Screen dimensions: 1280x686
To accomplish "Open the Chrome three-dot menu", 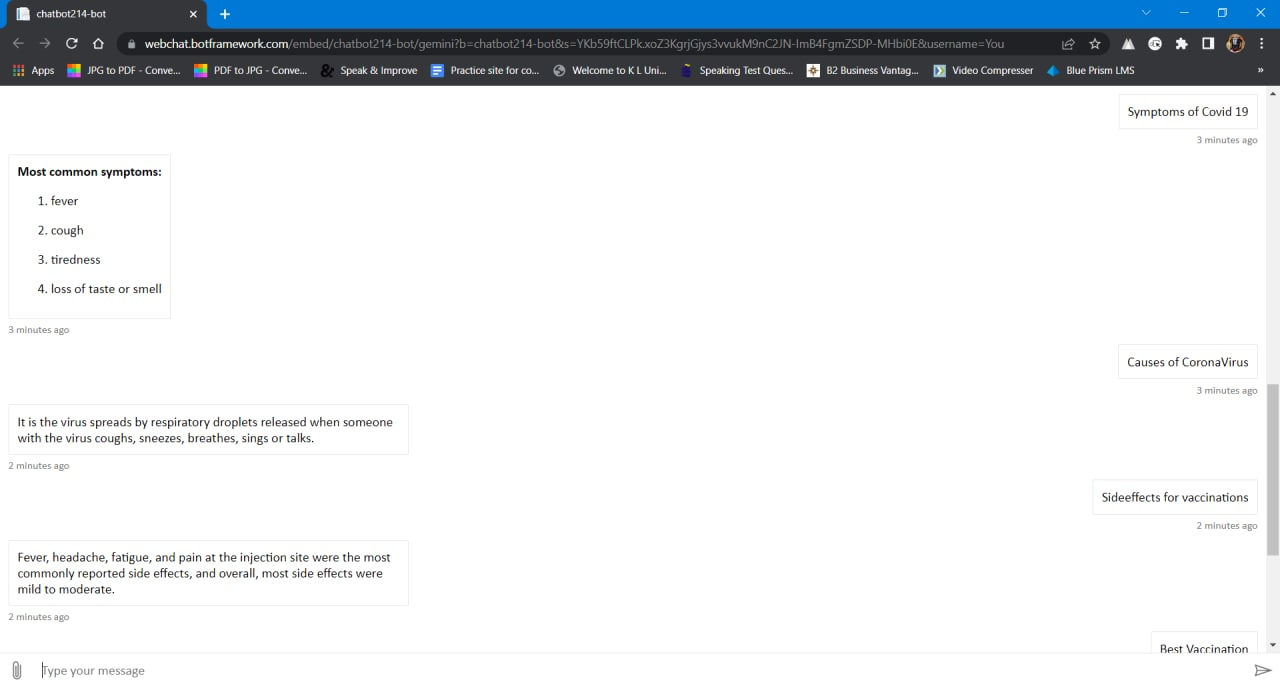I will (x=1262, y=44).
